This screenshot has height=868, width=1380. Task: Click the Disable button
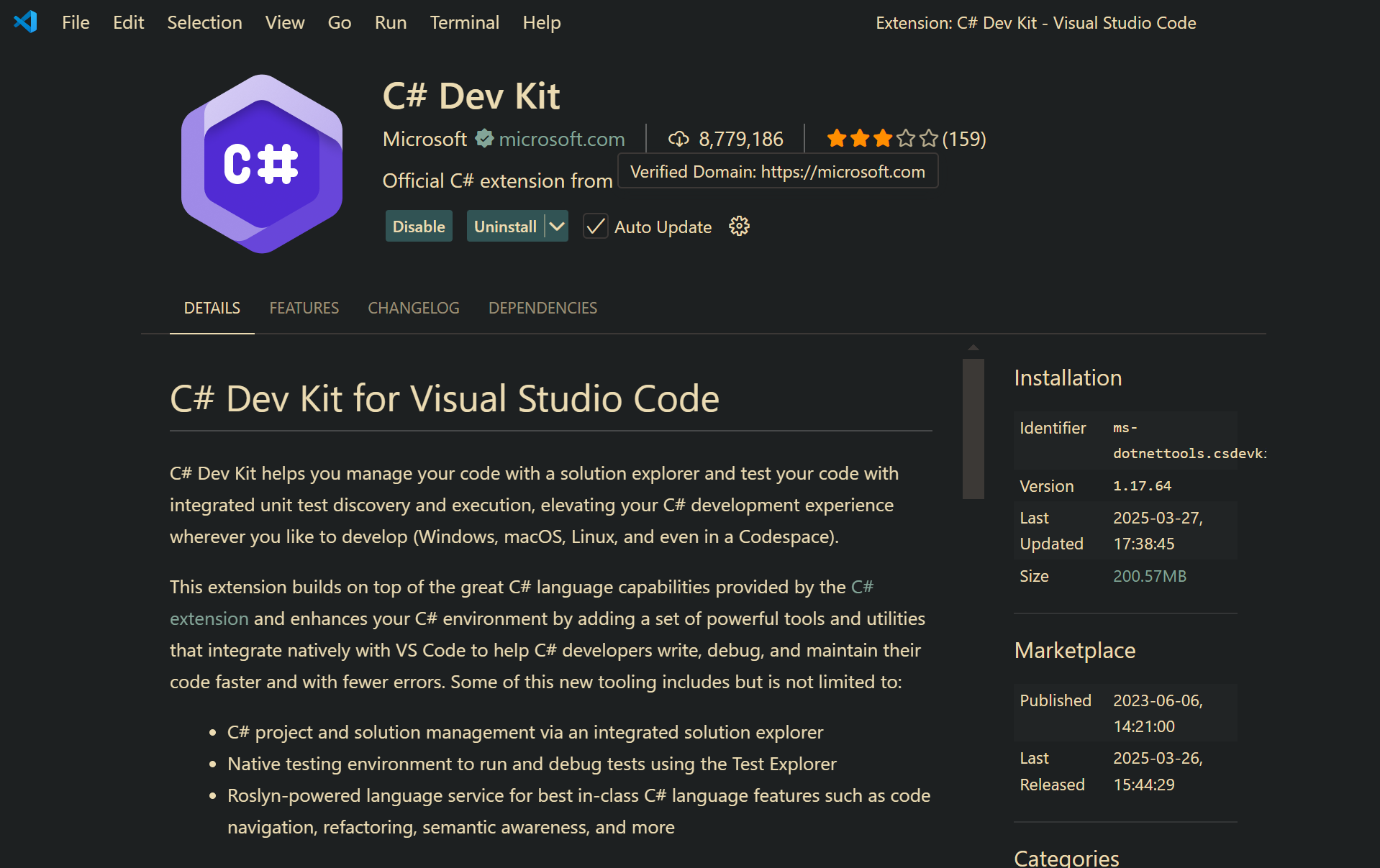(419, 227)
